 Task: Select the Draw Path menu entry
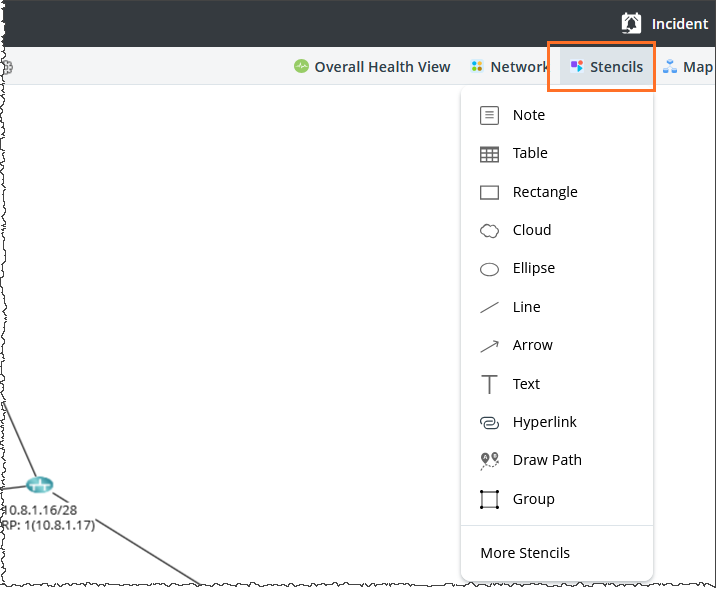(x=547, y=461)
